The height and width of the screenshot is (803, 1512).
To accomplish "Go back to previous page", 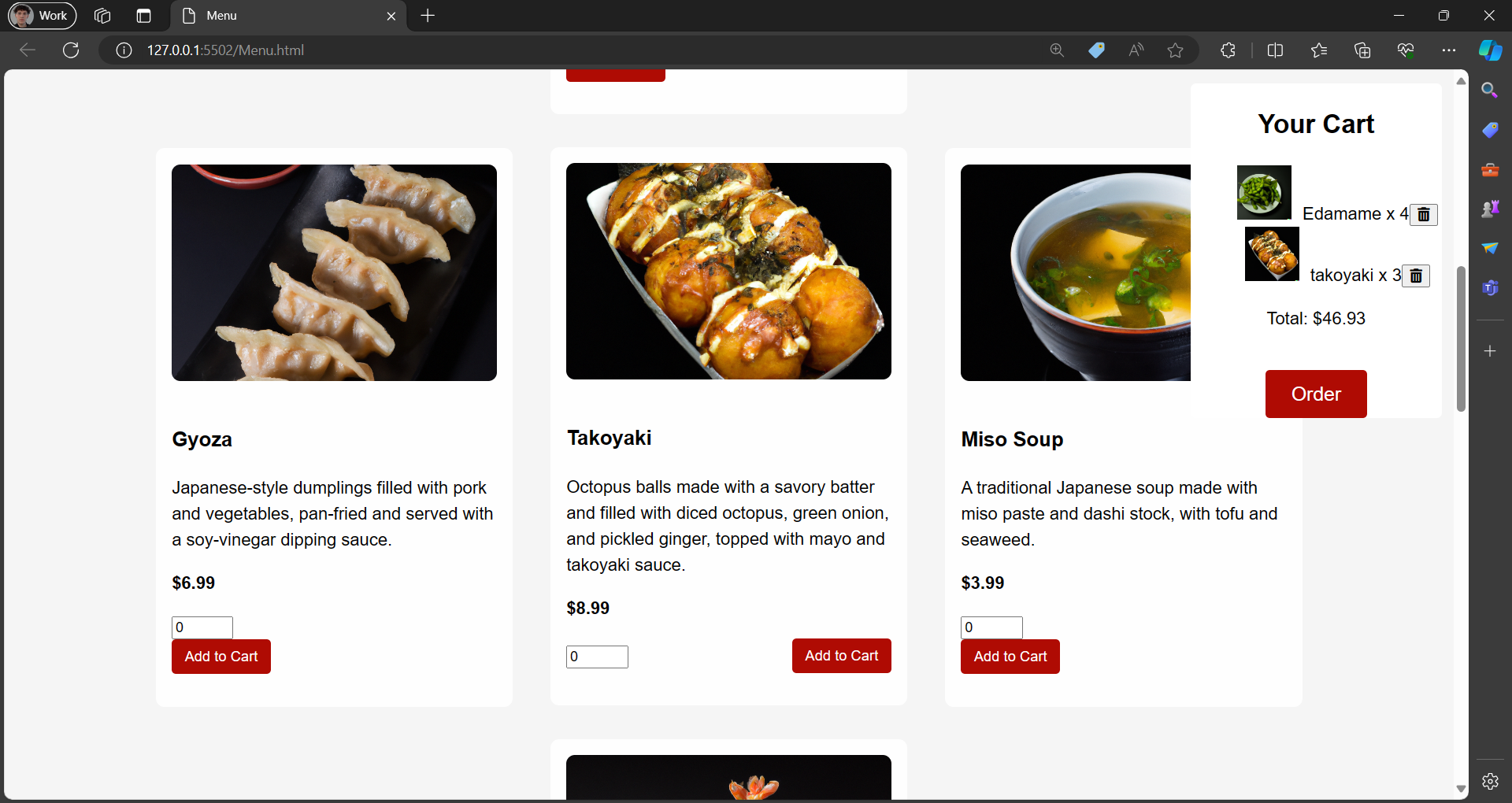I will [28, 50].
